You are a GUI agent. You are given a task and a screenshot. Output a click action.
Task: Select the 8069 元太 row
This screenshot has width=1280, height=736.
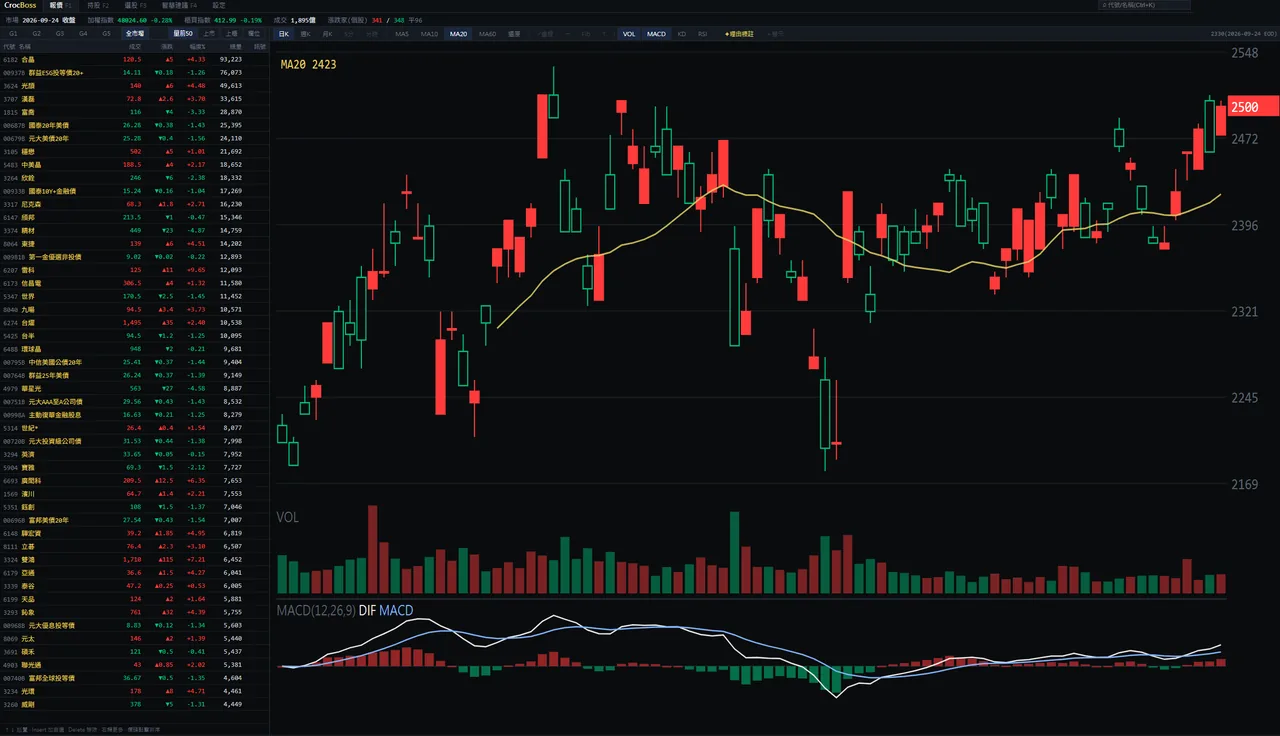(x=134, y=638)
